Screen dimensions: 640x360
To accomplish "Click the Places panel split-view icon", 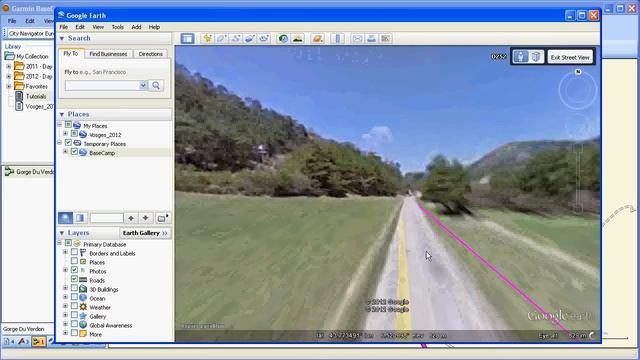I will [x=80, y=218].
